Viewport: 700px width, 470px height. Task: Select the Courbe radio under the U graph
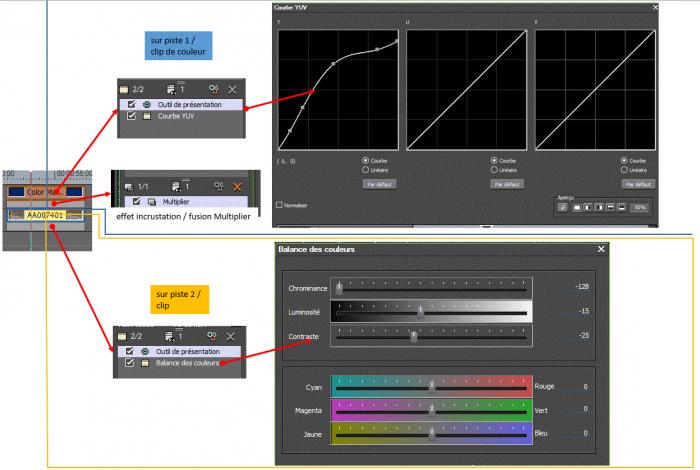(494, 160)
